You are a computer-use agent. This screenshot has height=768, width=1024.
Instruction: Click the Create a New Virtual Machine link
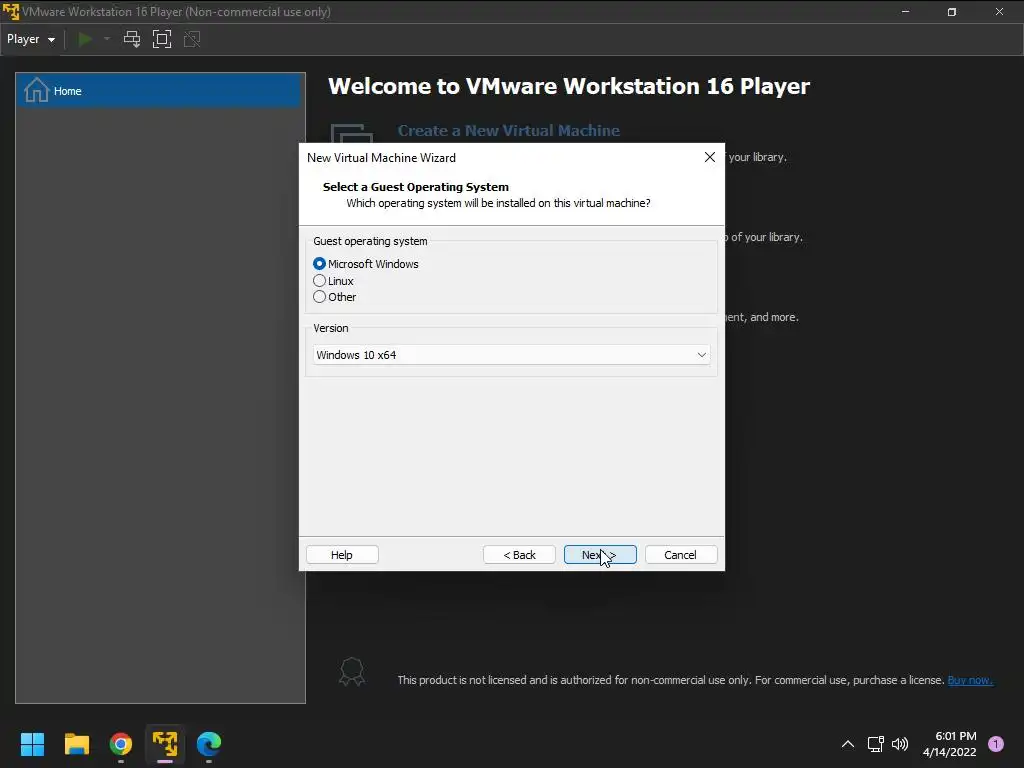[x=509, y=131]
